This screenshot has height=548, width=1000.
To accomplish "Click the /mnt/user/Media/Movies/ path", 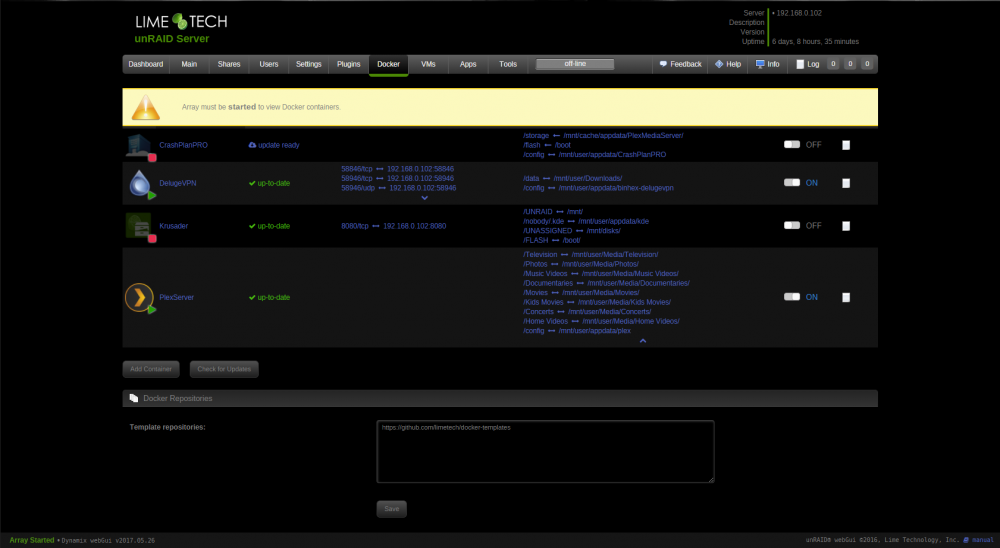I will click(600, 293).
